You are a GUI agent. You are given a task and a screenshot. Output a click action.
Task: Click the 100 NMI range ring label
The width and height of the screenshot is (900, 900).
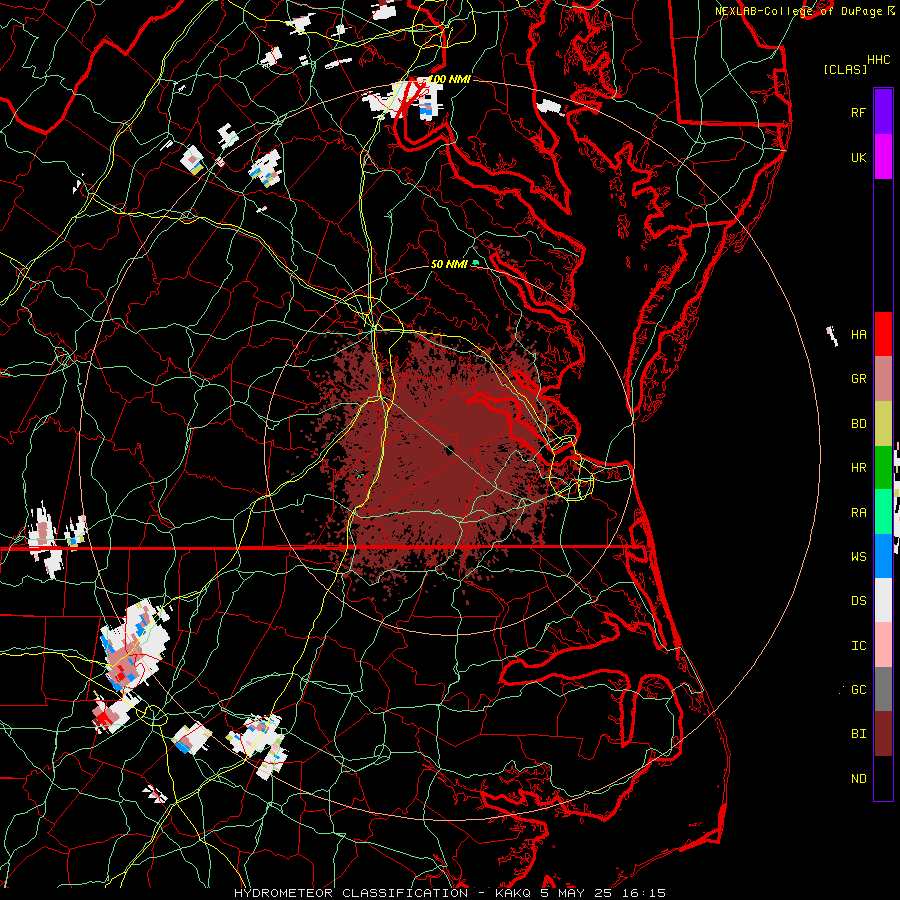(x=449, y=79)
